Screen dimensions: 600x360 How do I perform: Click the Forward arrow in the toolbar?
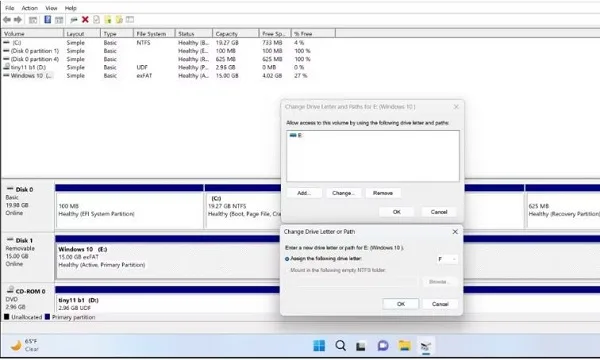click(x=18, y=20)
